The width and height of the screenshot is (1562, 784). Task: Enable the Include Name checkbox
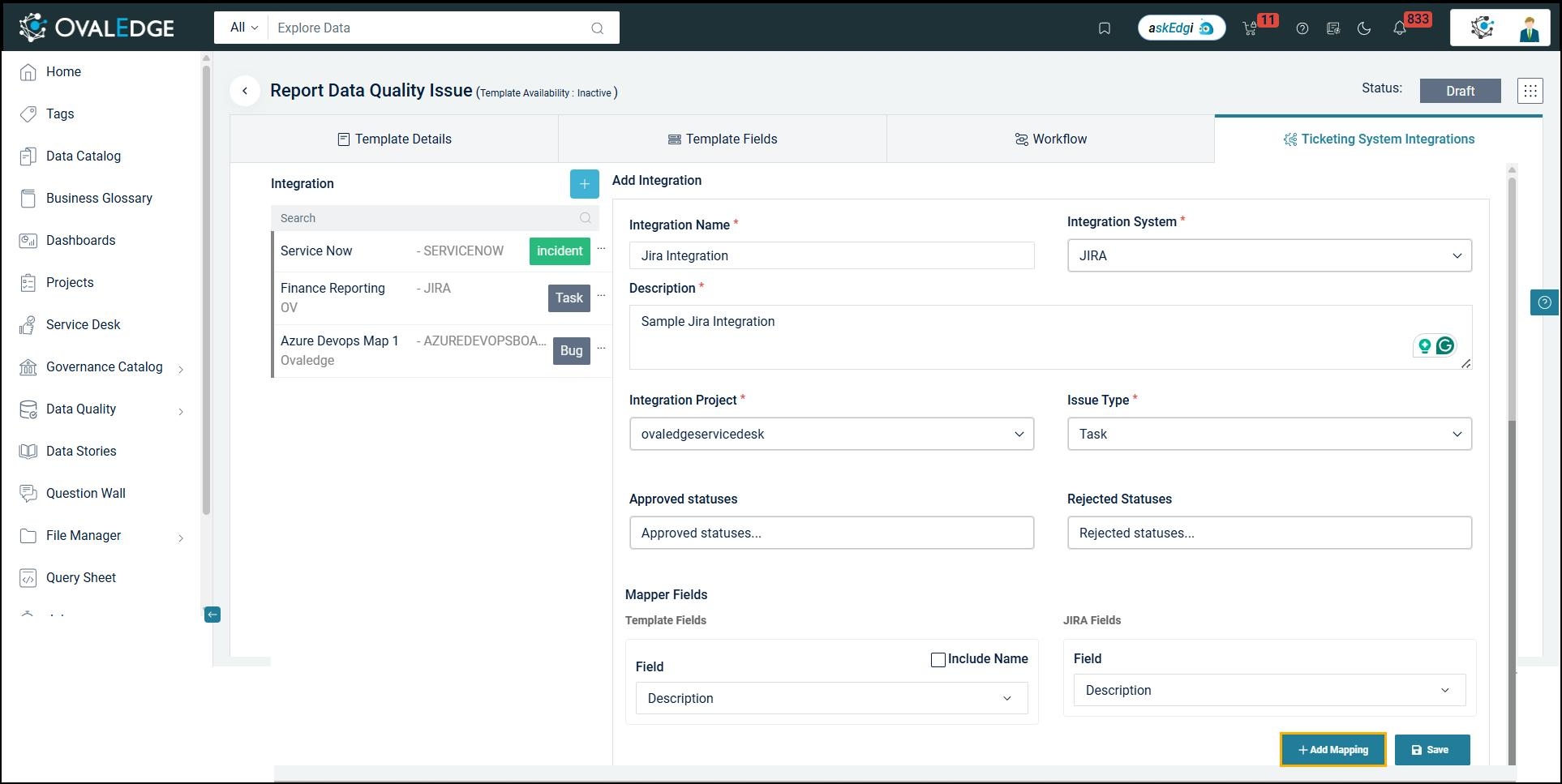(x=938, y=660)
